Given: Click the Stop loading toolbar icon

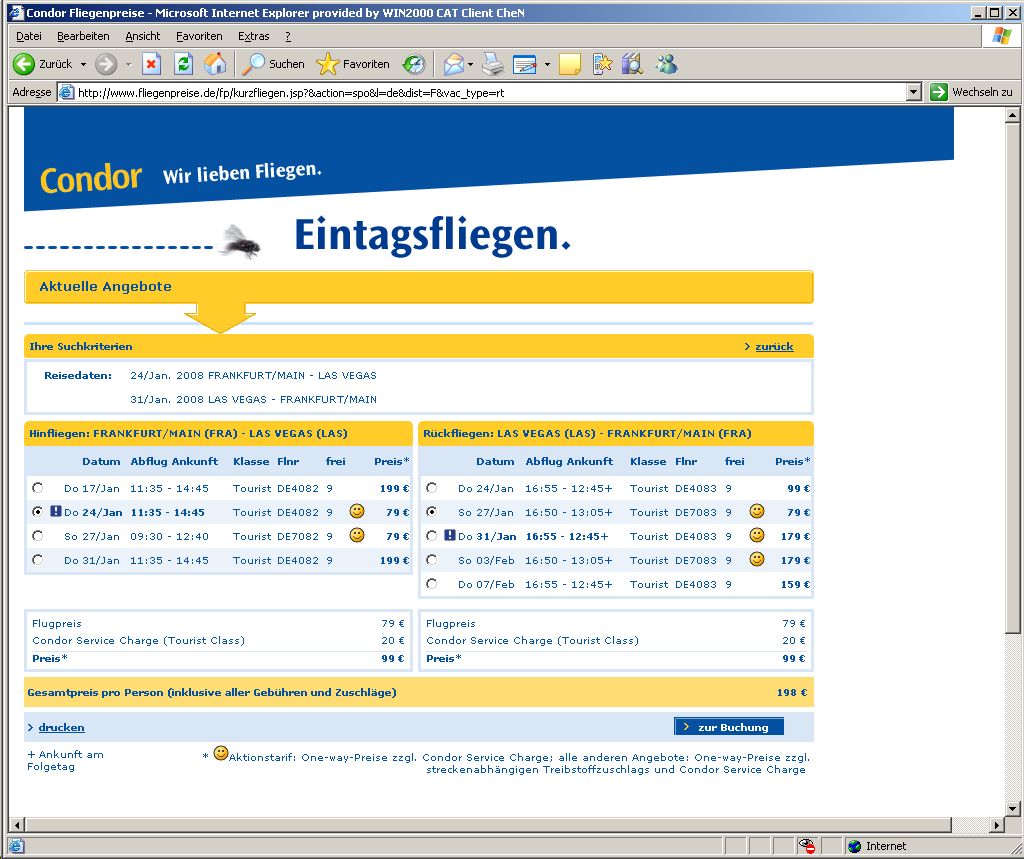Looking at the screenshot, I should tap(151, 64).
